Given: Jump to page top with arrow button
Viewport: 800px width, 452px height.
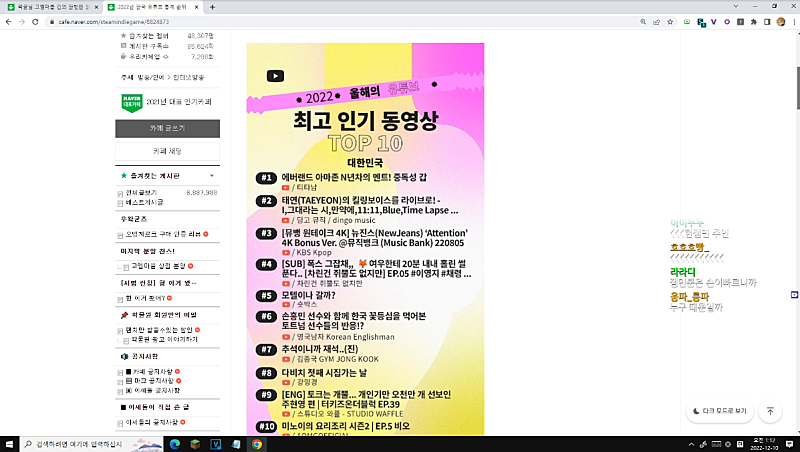Looking at the screenshot, I should click(770, 411).
